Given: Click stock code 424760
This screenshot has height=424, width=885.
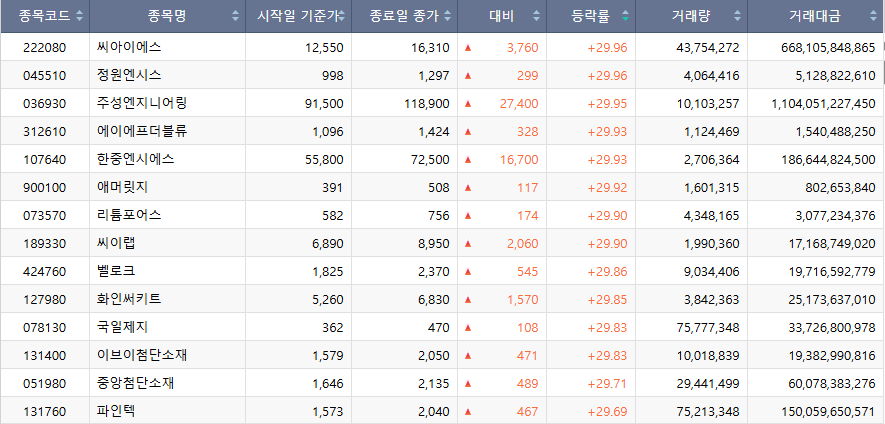Looking at the screenshot, I should (x=45, y=272).
